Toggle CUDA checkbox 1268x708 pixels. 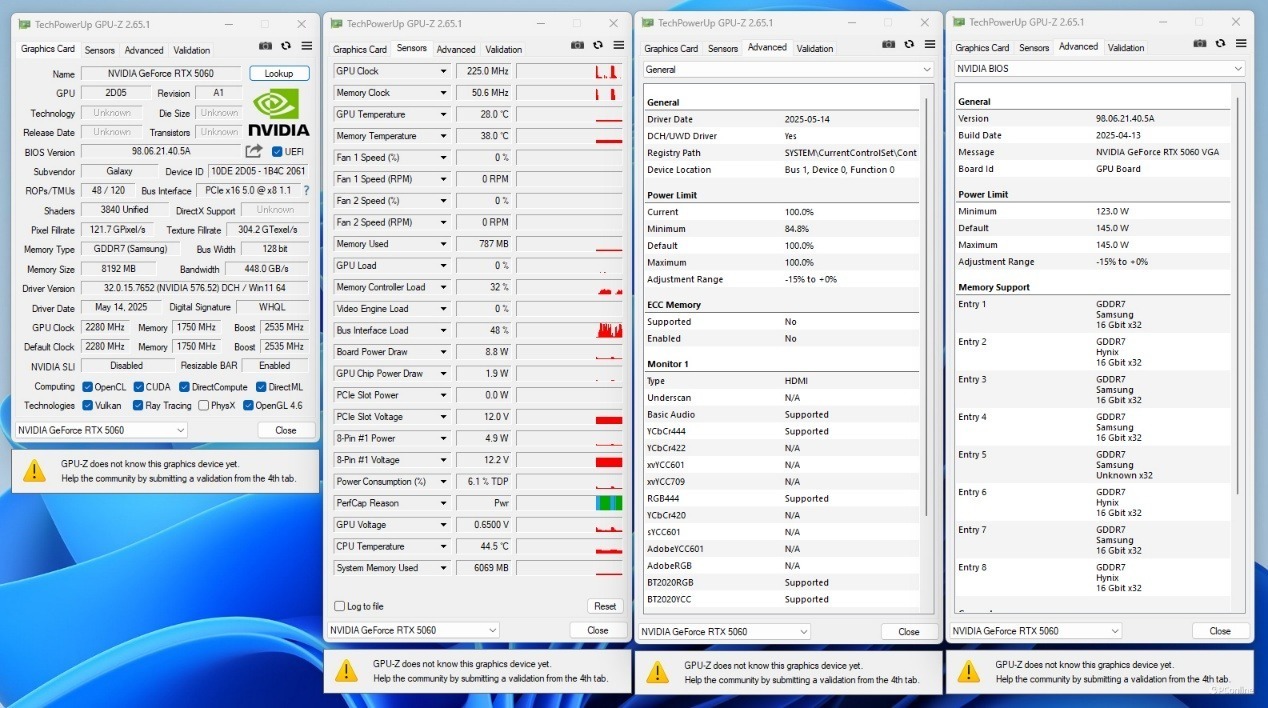point(139,386)
